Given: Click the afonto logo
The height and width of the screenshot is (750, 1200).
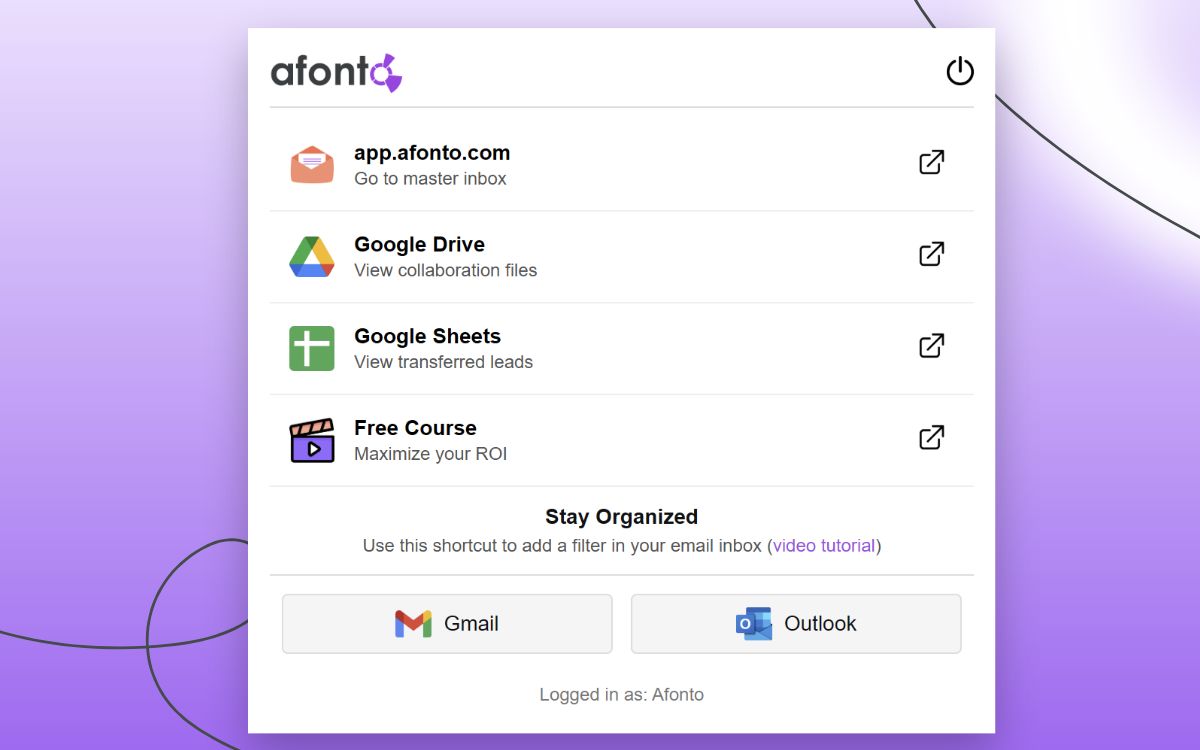Looking at the screenshot, I should [337, 72].
